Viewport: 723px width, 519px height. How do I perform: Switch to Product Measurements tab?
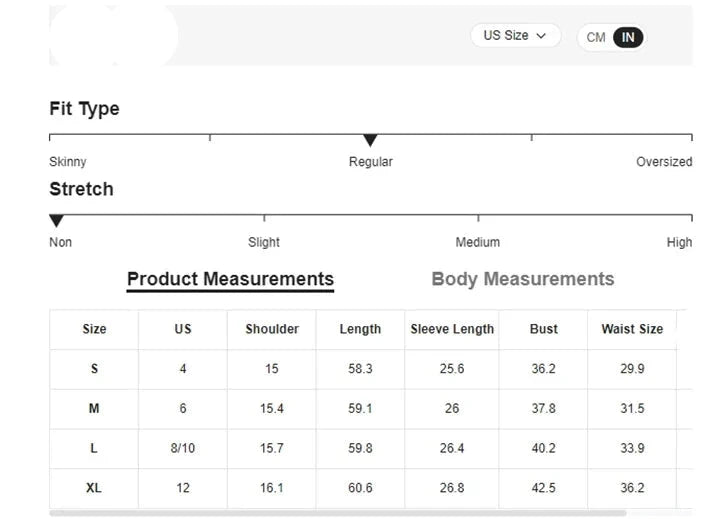pos(230,279)
